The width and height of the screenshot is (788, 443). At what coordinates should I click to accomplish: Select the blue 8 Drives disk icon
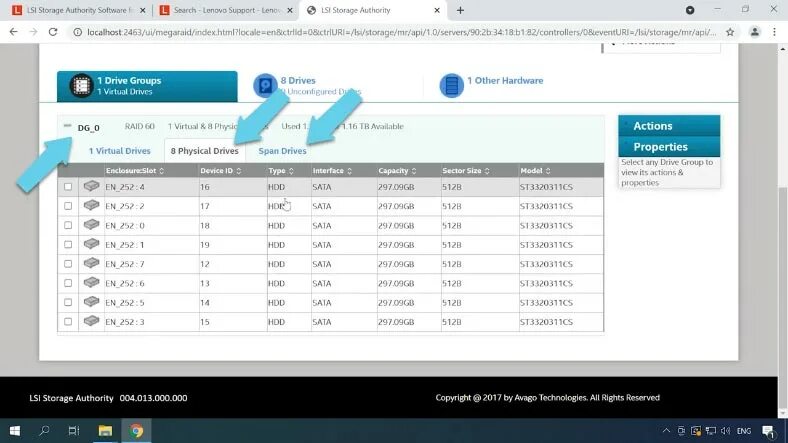pyautogui.click(x=265, y=85)
